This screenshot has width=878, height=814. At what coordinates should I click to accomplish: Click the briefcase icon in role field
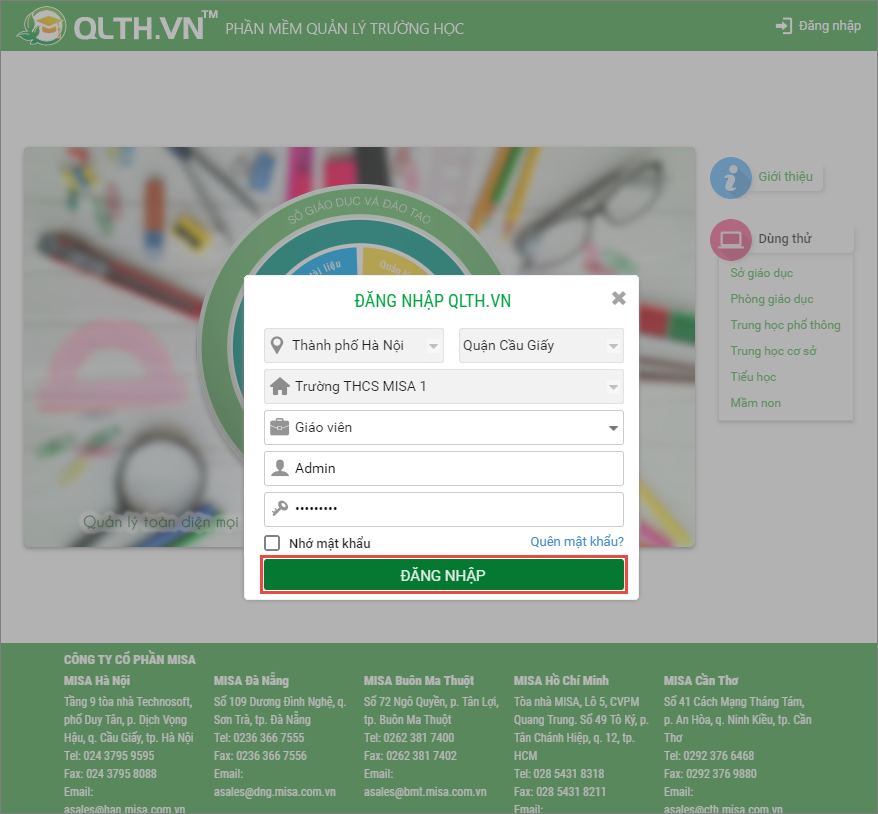click(x=279, y=427)
